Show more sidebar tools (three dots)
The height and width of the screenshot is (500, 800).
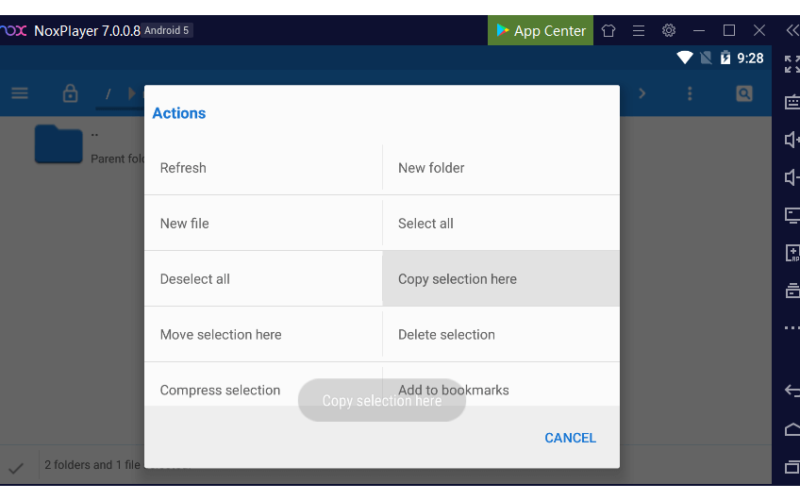coord(792,328)
